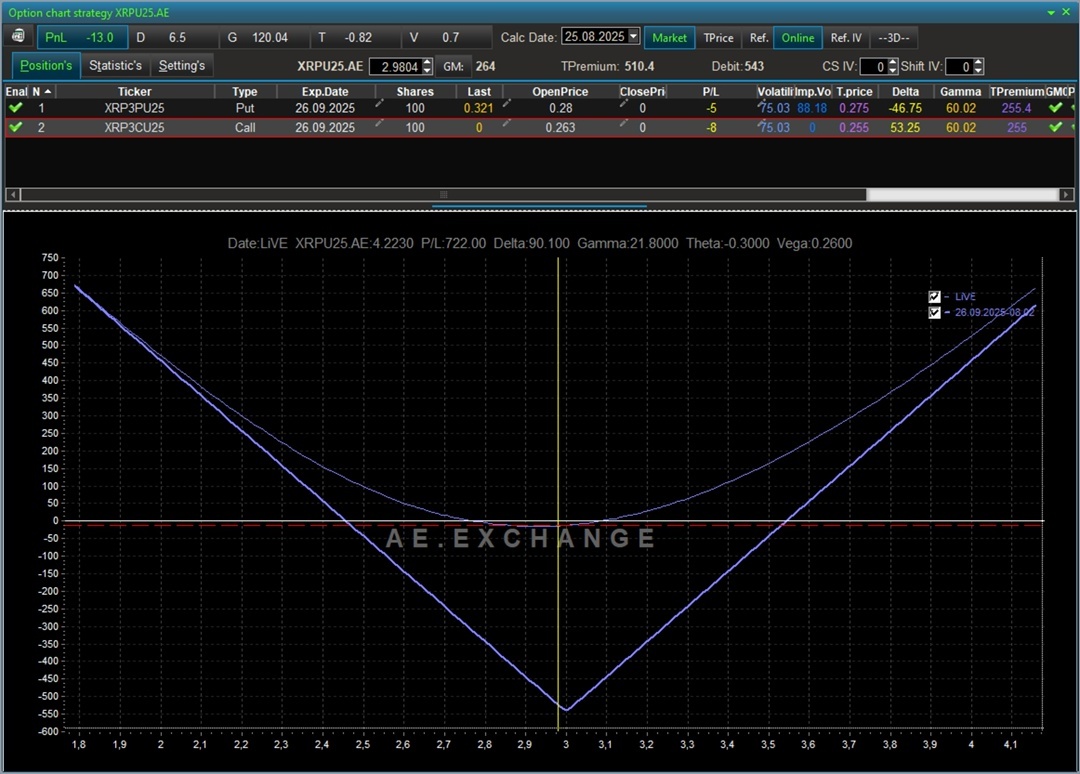Click the T theta indicator button
Viewport: 1080px width, 774px height.
355,37
